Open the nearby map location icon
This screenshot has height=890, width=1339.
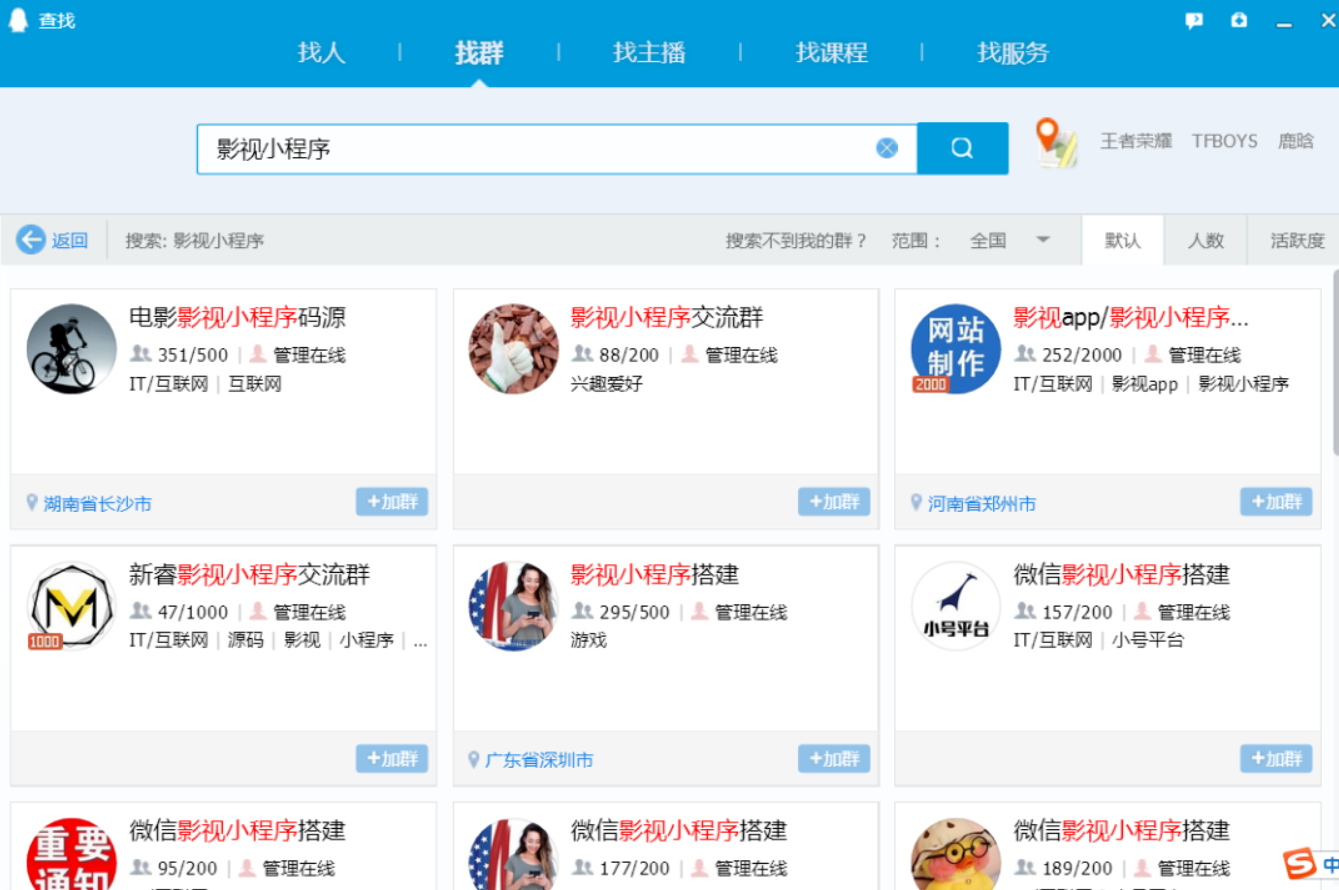(1056, 143)
